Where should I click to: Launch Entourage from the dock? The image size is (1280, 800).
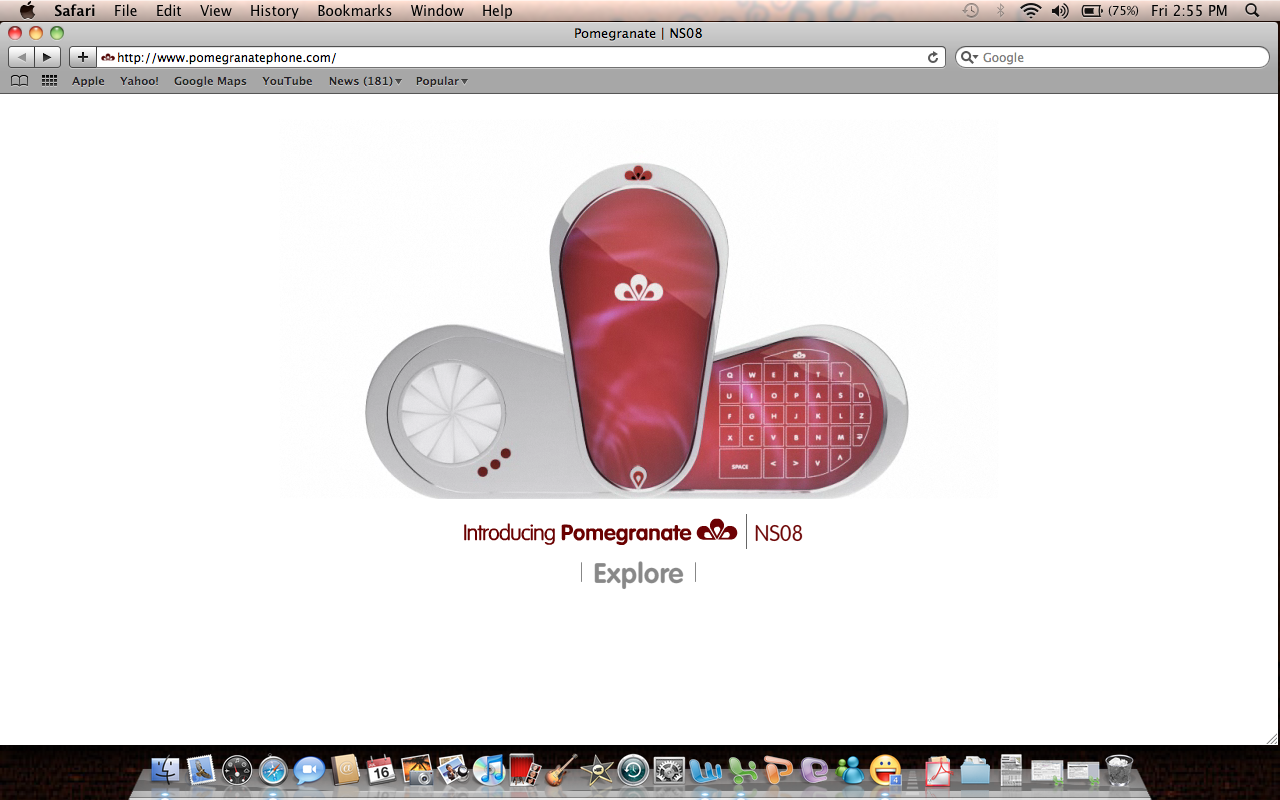click(813, 770)
